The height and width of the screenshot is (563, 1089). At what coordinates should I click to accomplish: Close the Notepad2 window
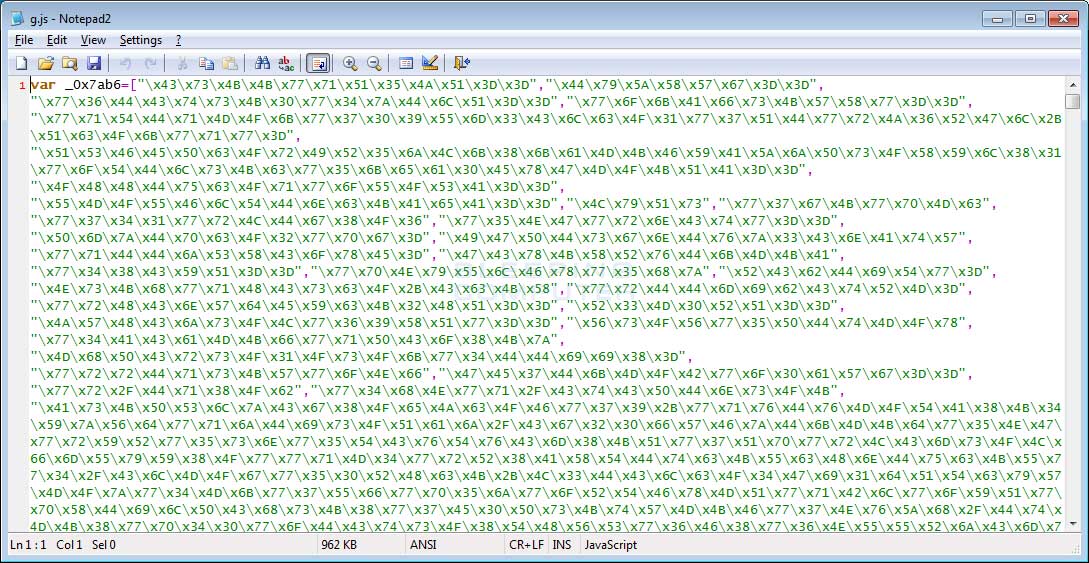click(x=1064, y=19)
